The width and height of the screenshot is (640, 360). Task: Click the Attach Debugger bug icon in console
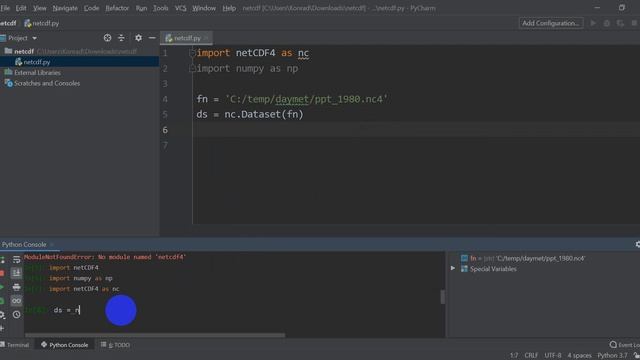[2, 301]
